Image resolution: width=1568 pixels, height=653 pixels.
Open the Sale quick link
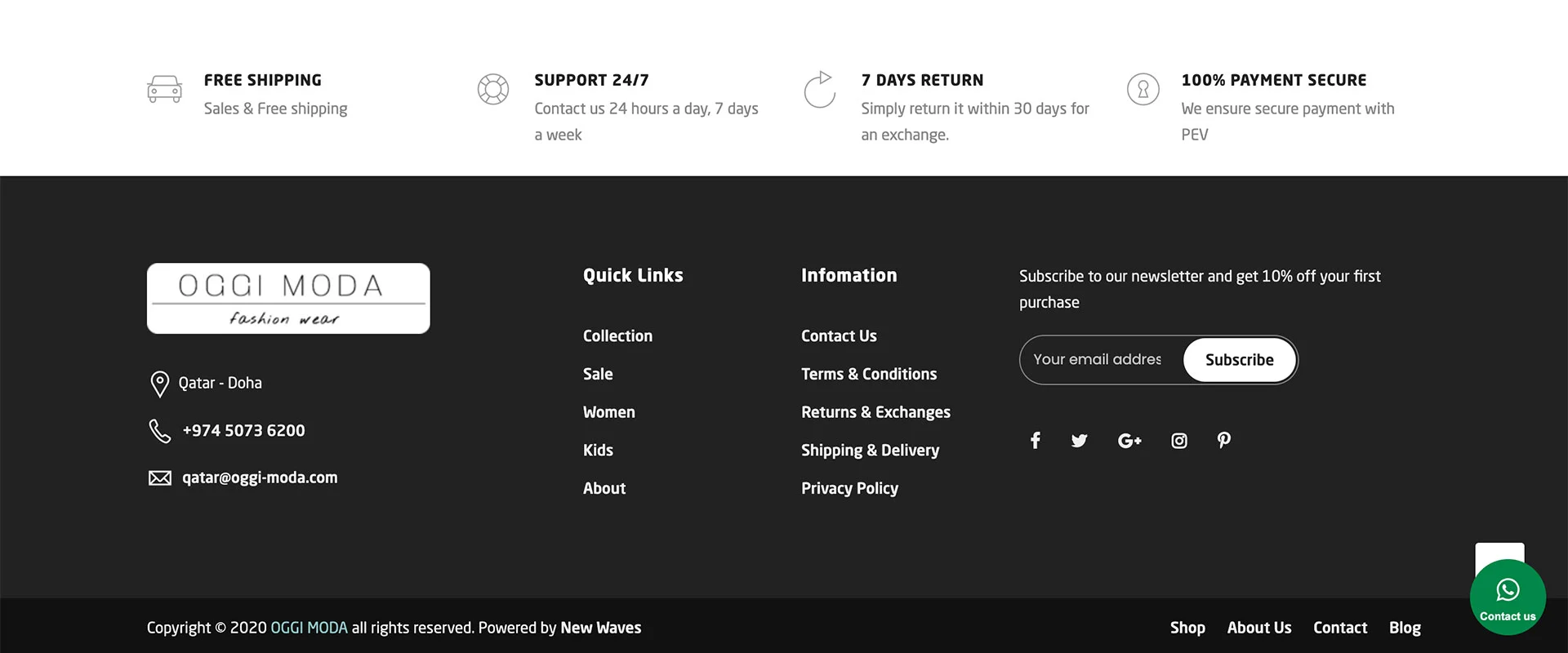click(598, 374)
